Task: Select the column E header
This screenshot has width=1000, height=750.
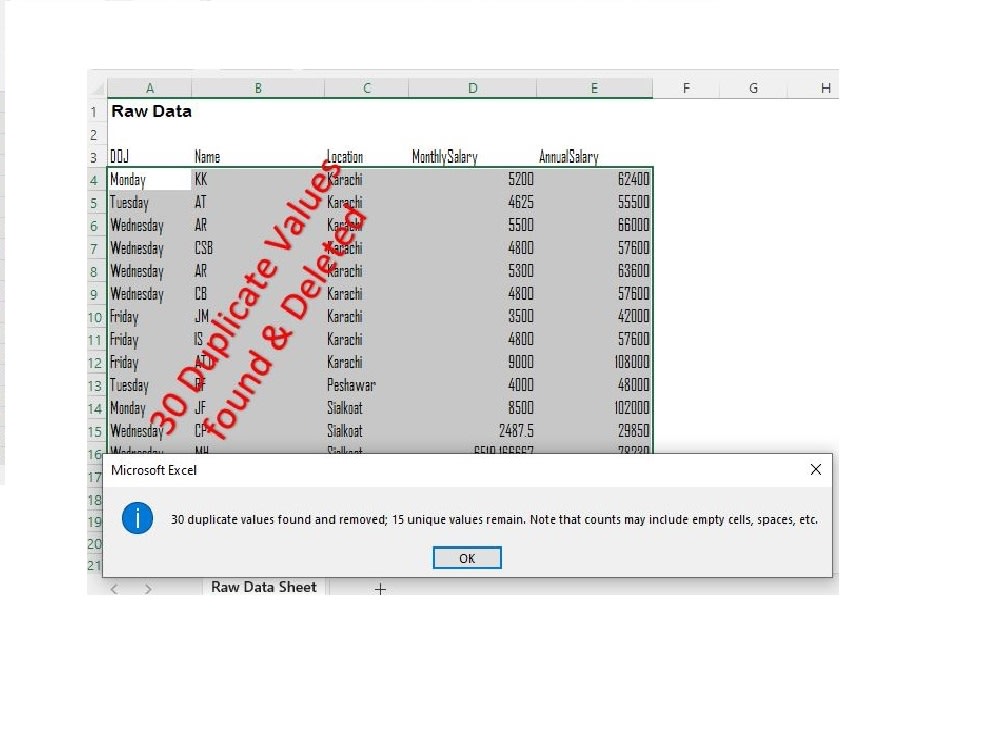Action: 594,88
